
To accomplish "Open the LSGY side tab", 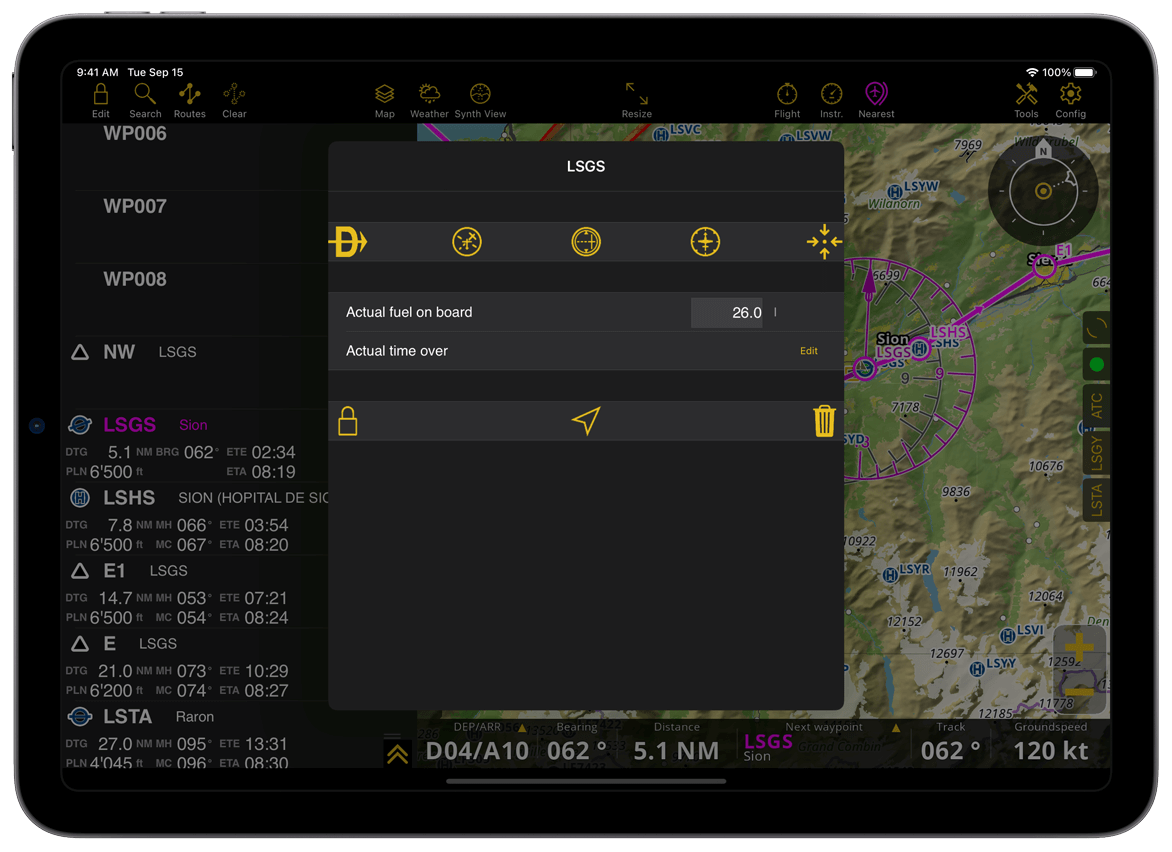I will [x=1096, y=453].
